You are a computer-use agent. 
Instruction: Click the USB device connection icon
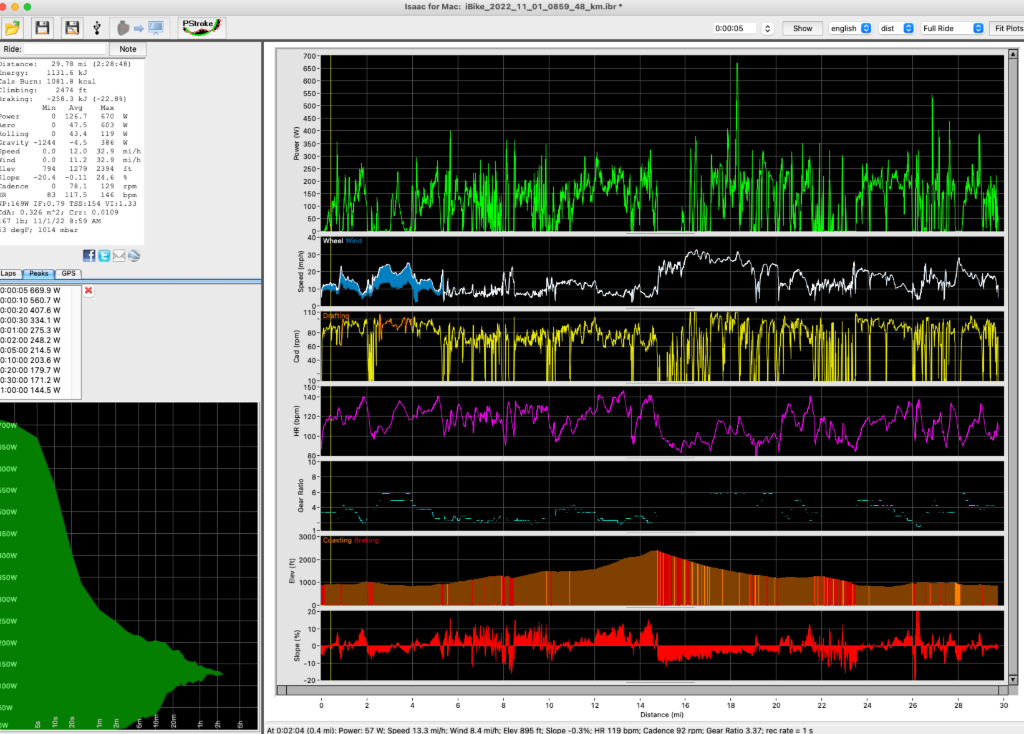[x=95, y=27]
